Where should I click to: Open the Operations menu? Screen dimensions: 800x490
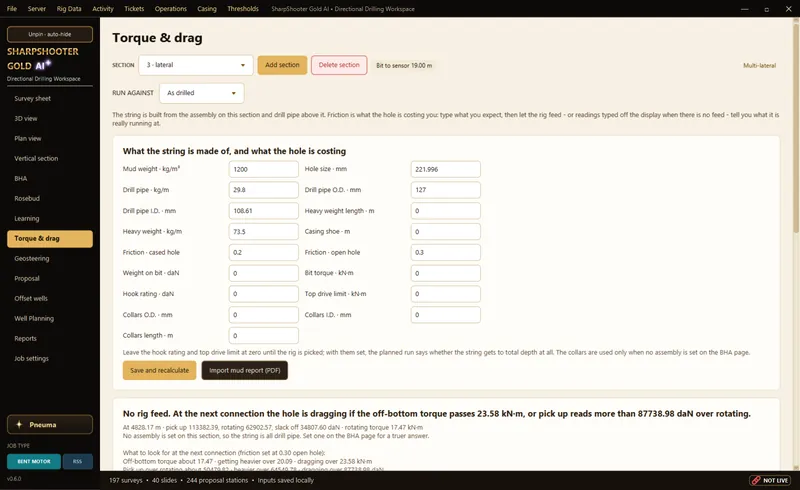point(170,9)
